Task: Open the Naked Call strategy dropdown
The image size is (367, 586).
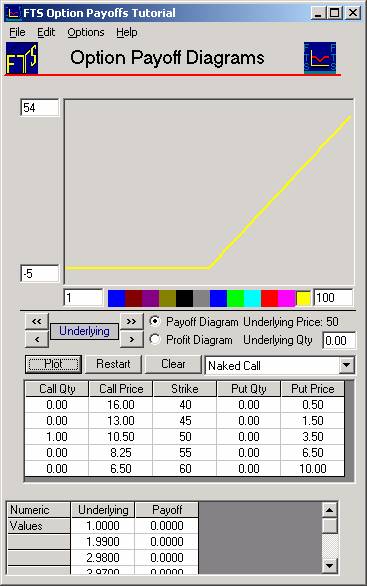Action: 346,365
